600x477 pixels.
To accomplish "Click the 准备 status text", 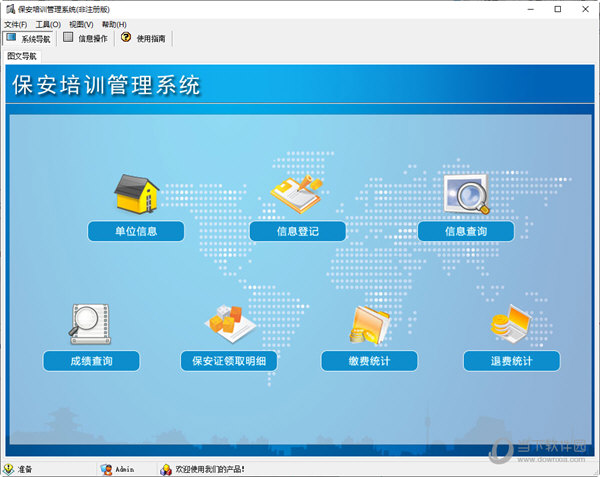I will [25, 469].
